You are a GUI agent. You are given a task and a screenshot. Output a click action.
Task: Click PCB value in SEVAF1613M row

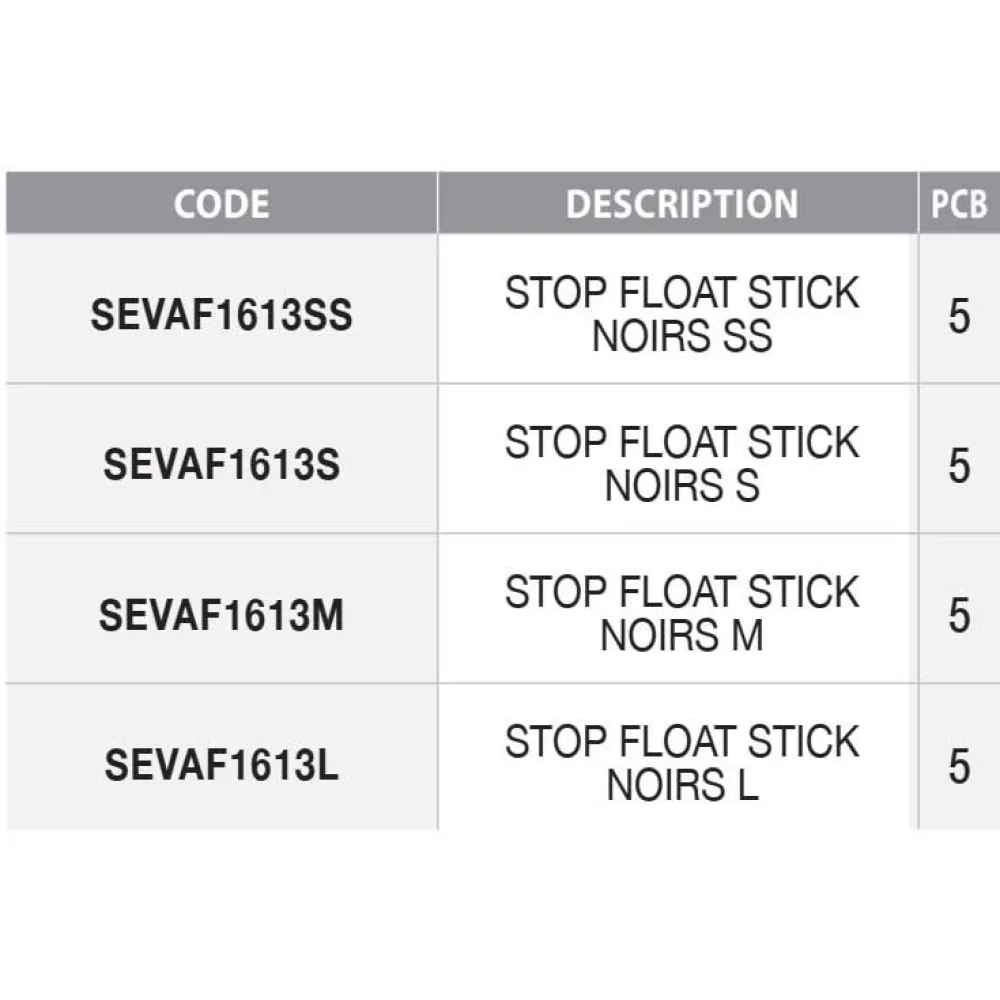click(x=959, y=617)
